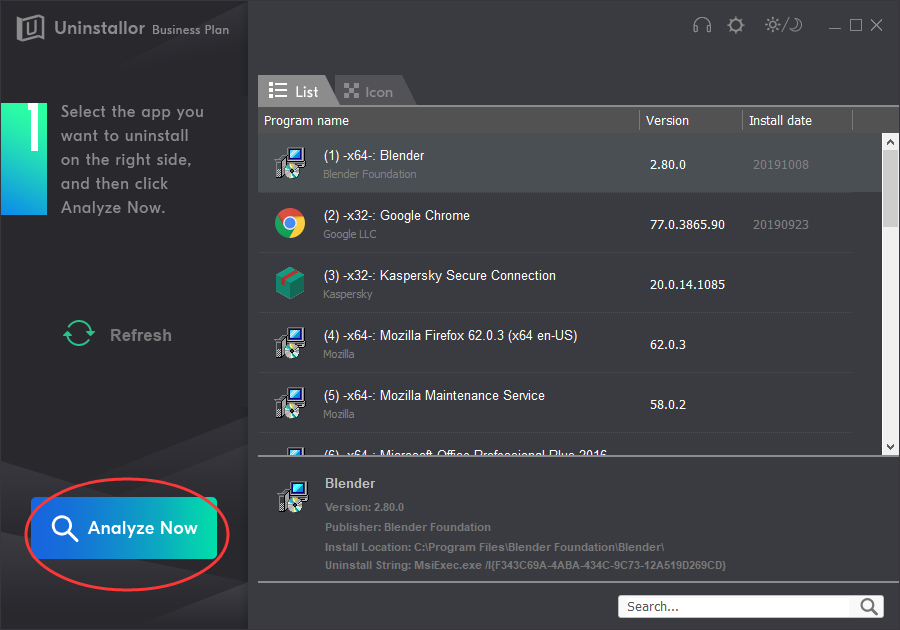This screenshot has height=630, width=900.
Task: Select (3) -x32-: Kaspersky Secure Connection entry
Action: pos(570,283)
